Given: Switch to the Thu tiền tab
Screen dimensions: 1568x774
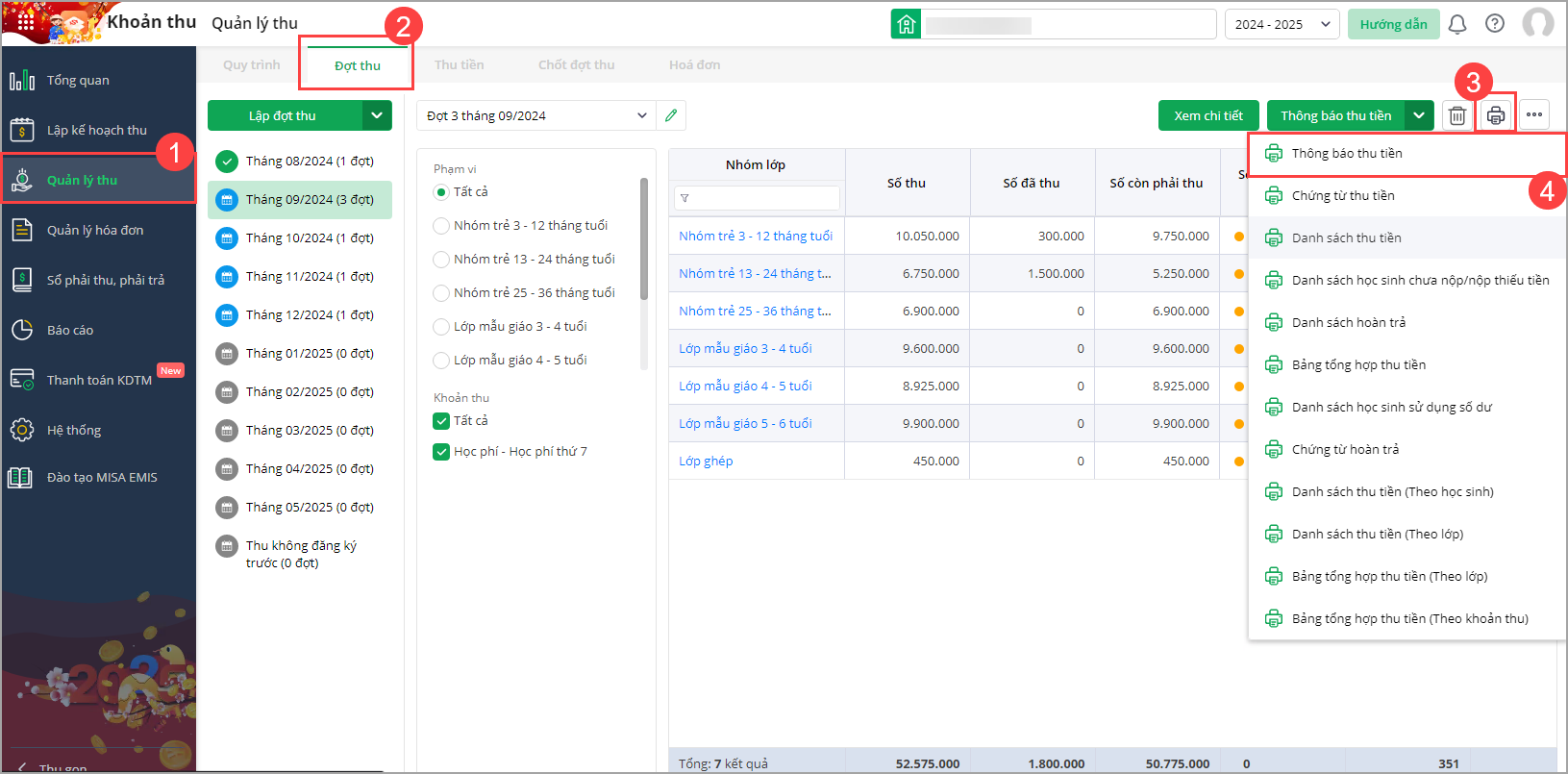Looking at the screenshot, I should 459,65.
